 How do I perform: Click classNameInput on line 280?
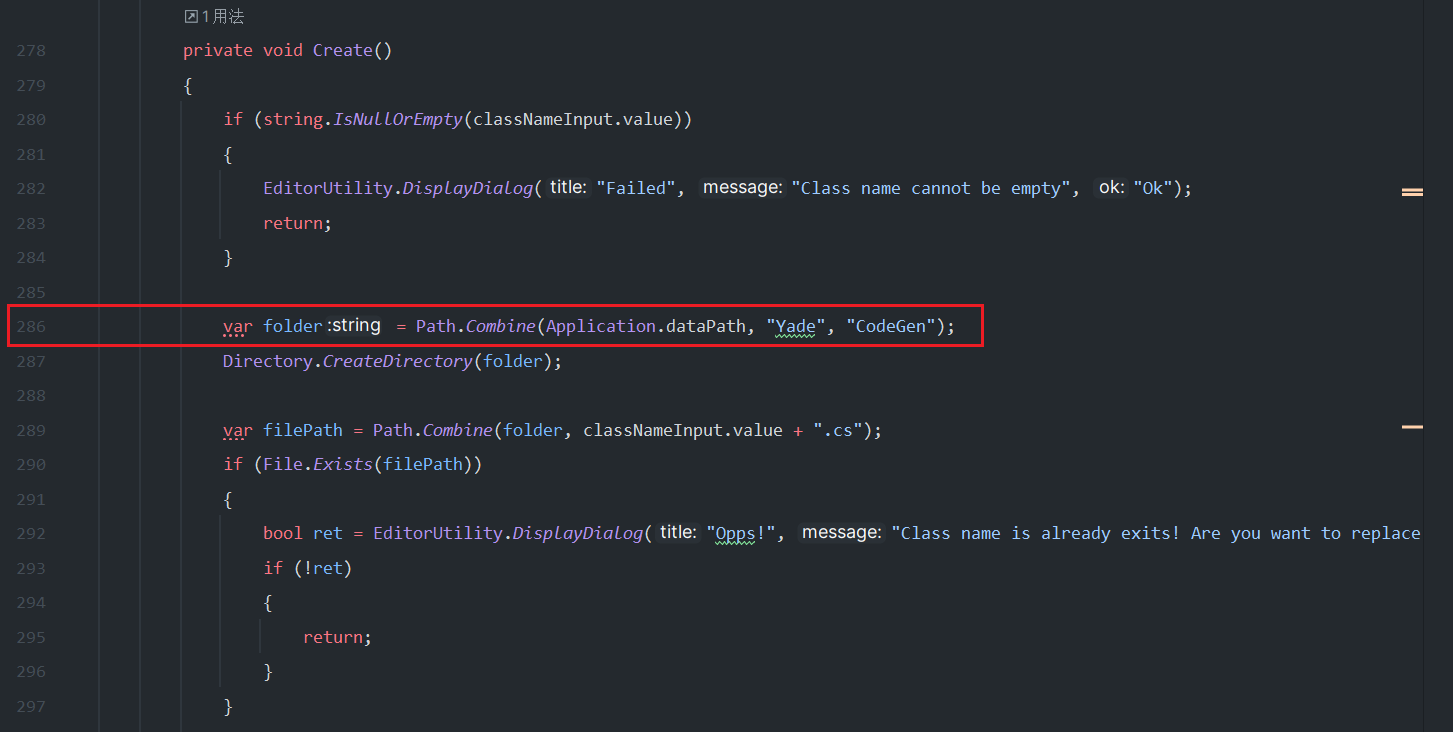(x=542, y=119)
